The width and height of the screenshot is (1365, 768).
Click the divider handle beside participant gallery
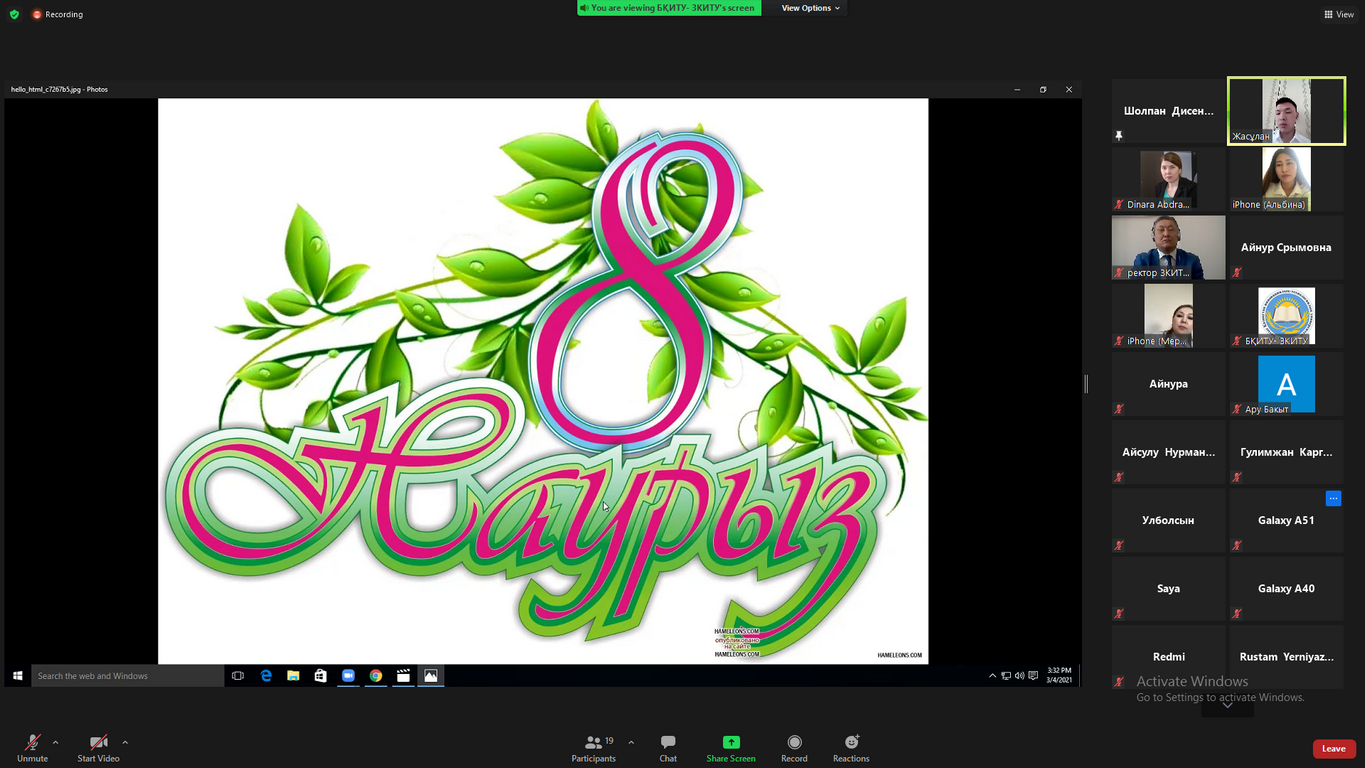1086,383
